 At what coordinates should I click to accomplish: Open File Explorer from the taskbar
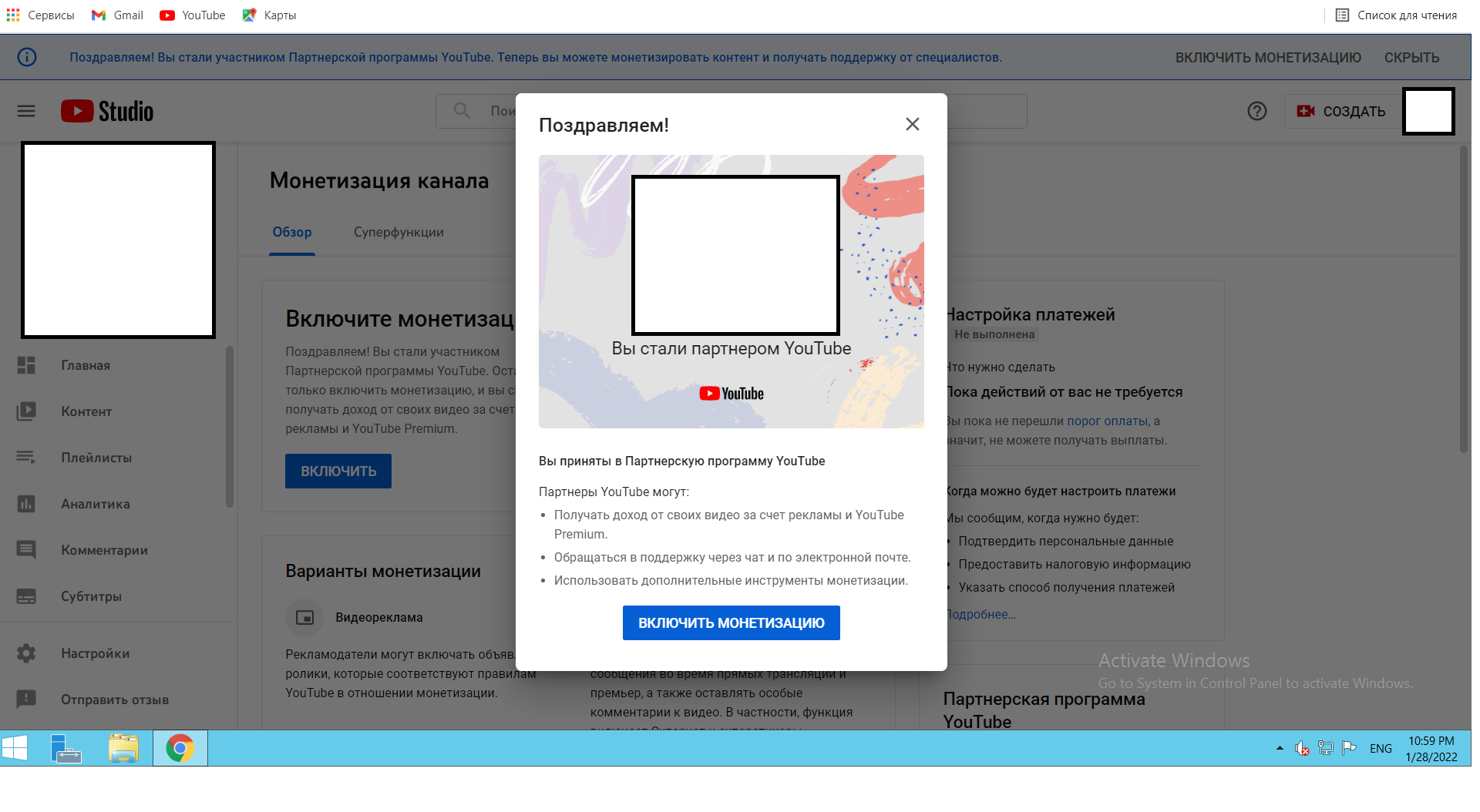tap(123, 748)
